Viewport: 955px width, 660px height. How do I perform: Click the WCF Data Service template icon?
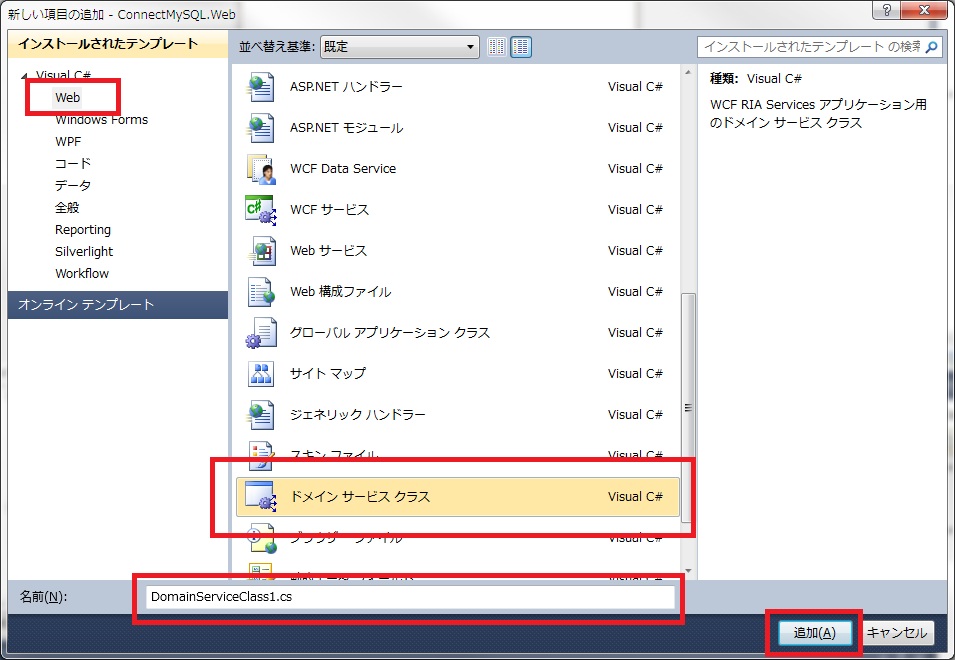coord(261,169)
